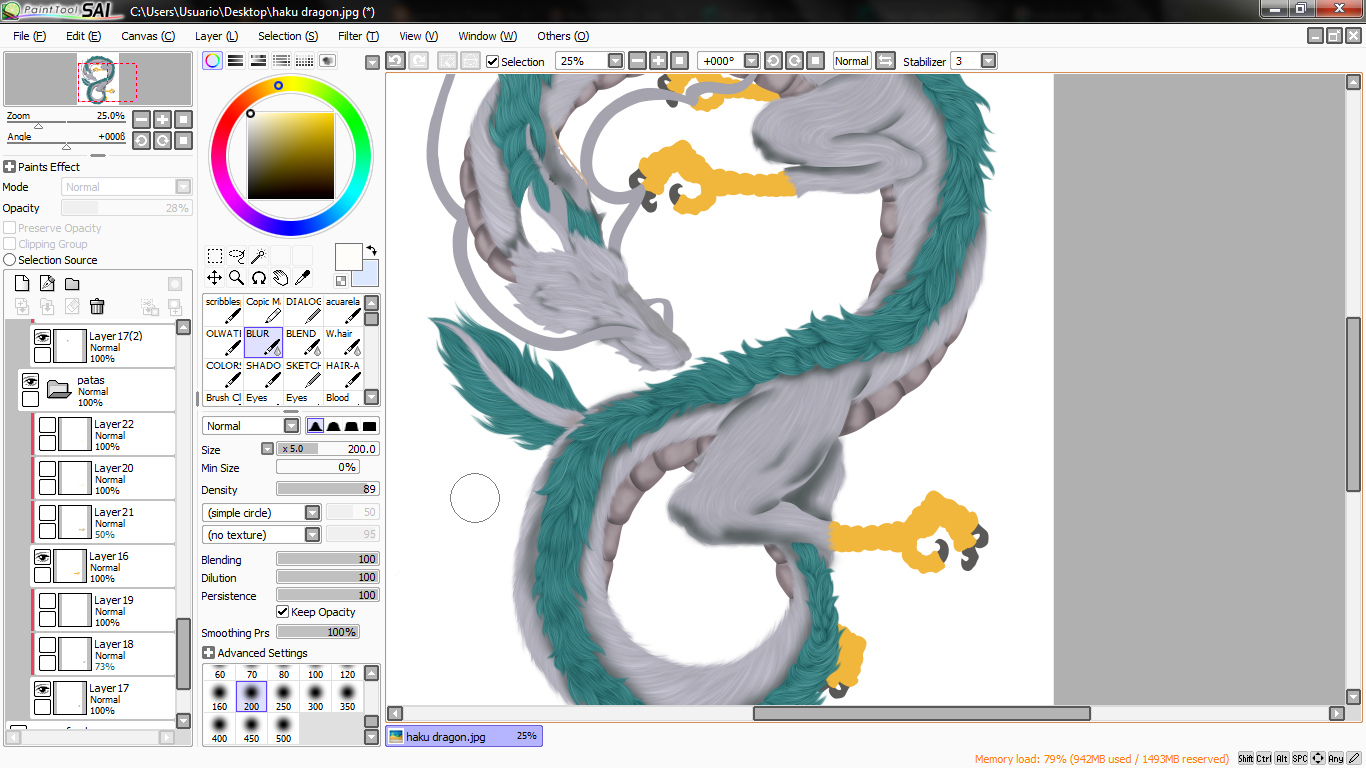Choose the Copic M. marker preset
This screenshot has height=768, width=1366.
[263, 310]
